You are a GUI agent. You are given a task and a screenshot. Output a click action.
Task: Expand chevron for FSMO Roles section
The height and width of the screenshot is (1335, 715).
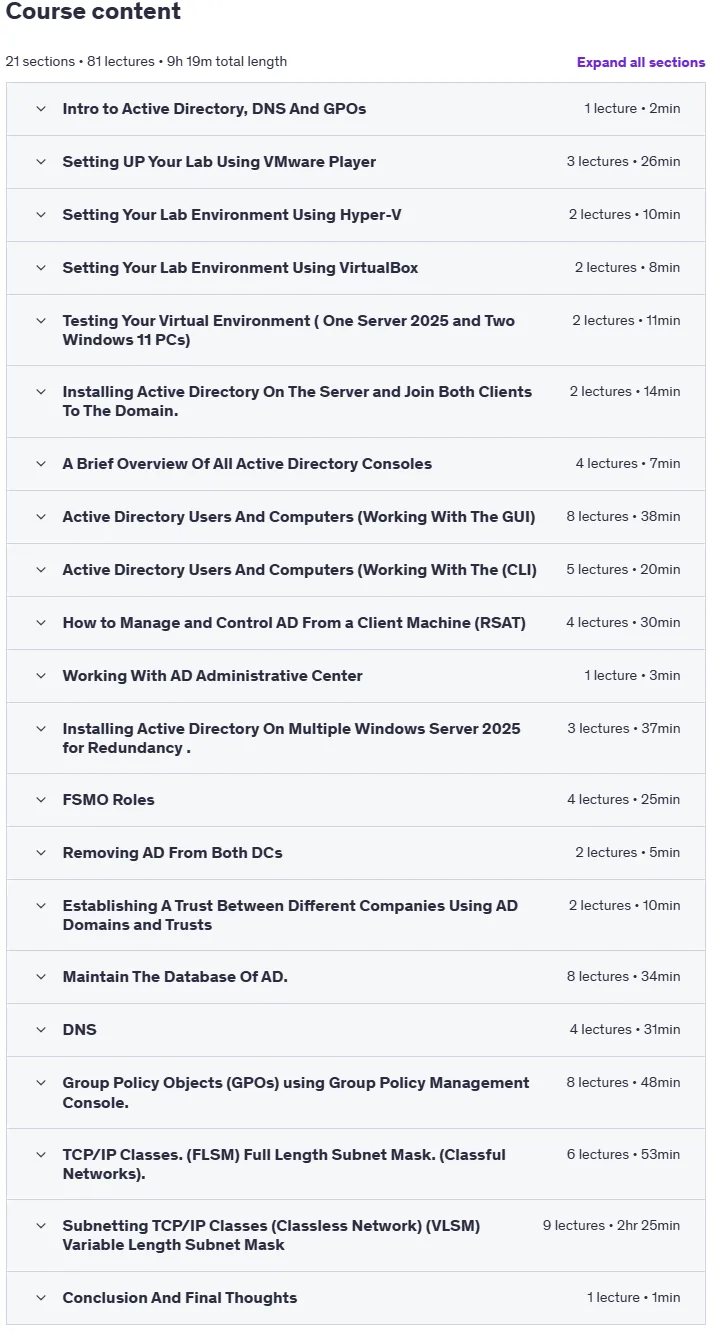click(41, 799)
